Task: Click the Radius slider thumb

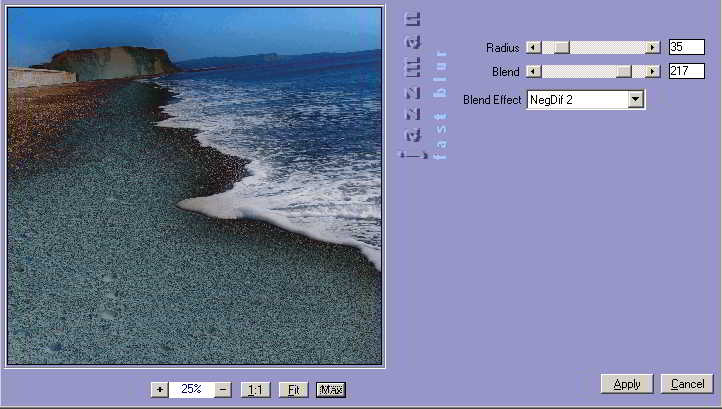Action: click(x=561, y=47)
